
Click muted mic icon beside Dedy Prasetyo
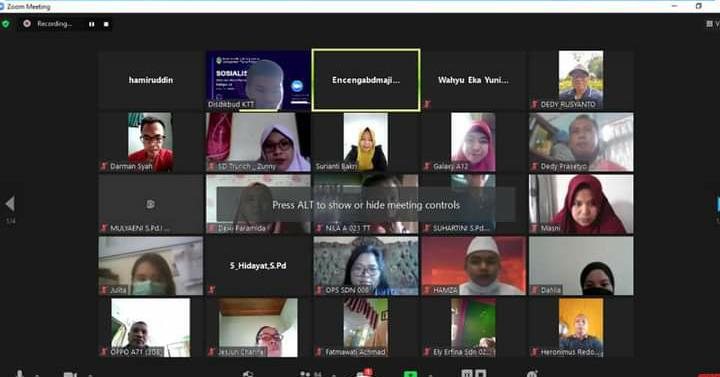tap(534, 167)
